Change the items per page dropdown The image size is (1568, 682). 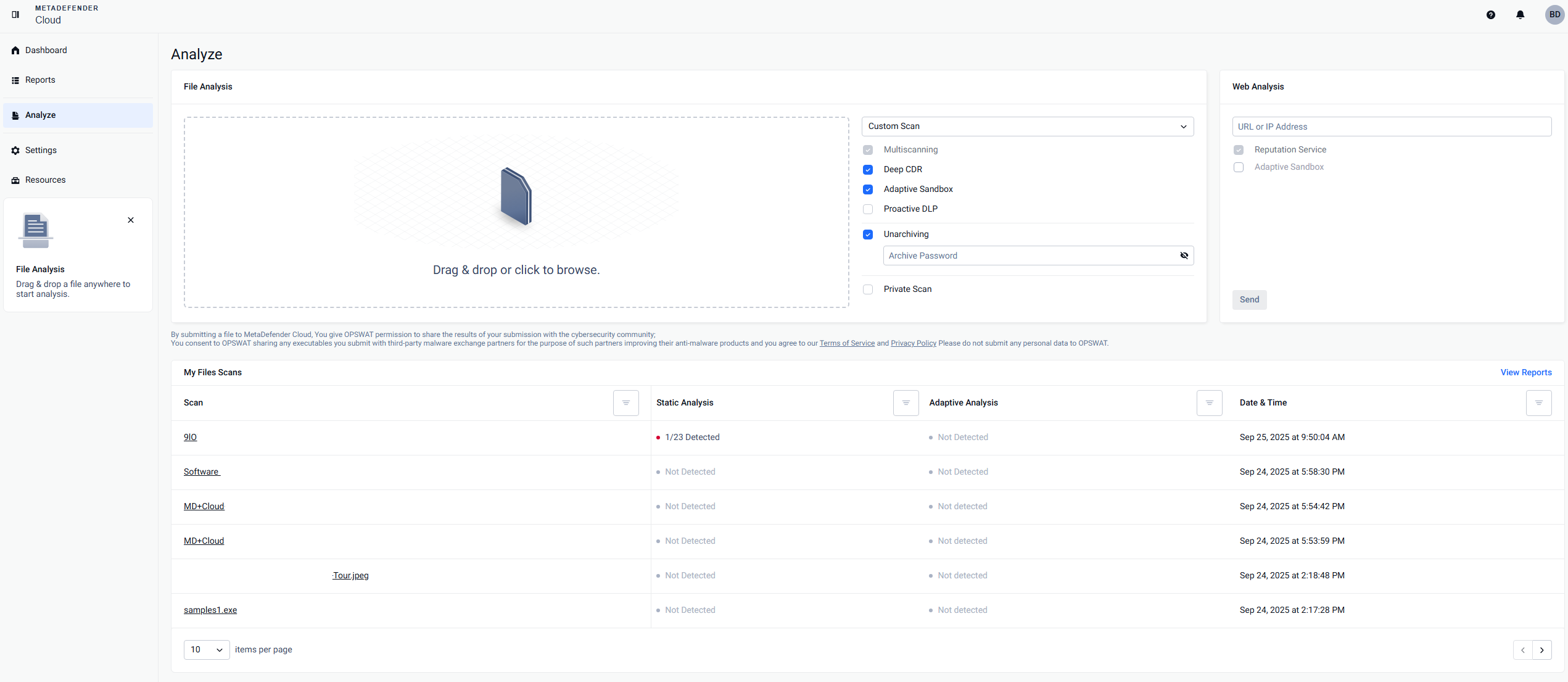point(206,650)
